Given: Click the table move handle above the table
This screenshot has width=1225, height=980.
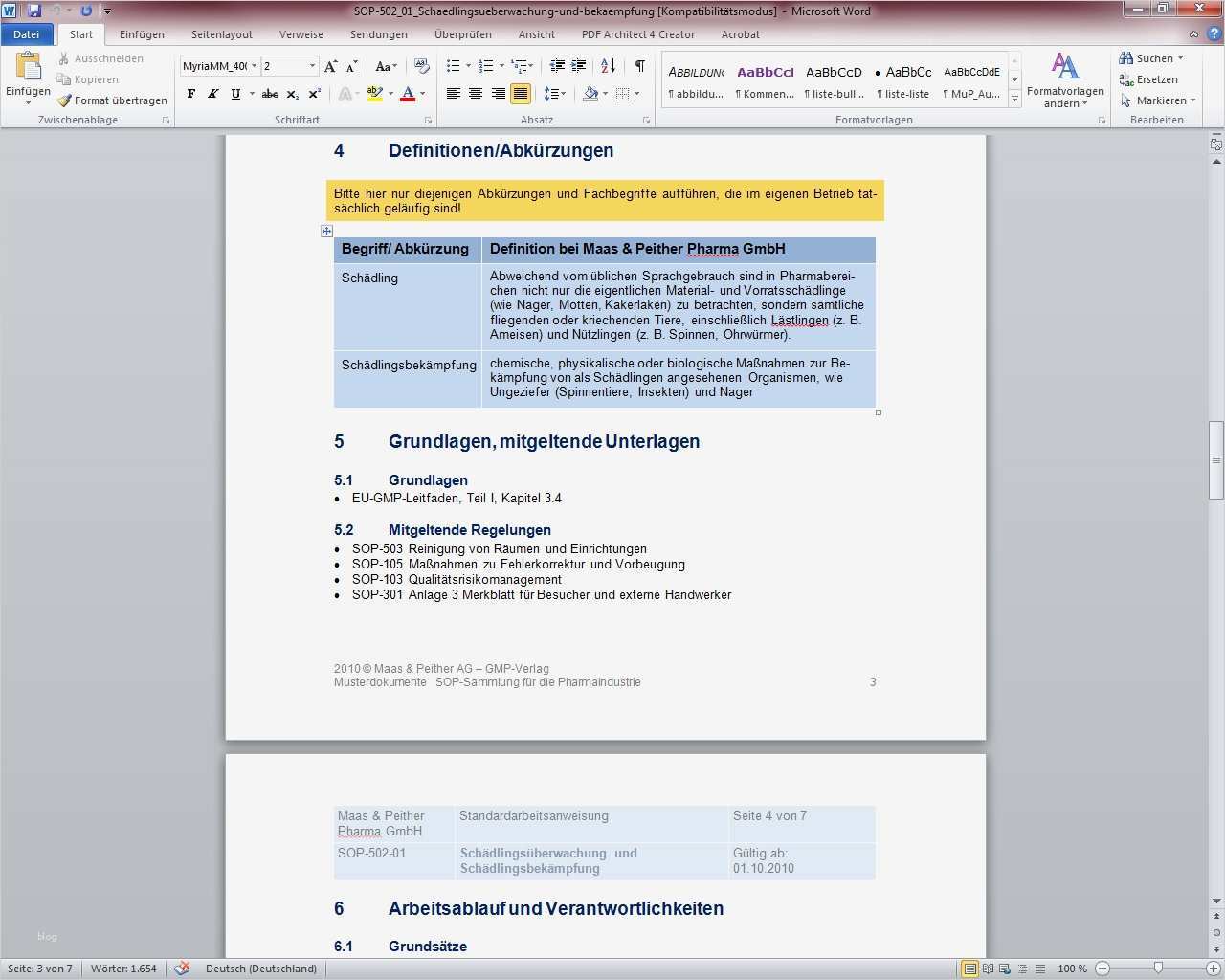Looking at the screenshot, I should click(x=326, y=231).
